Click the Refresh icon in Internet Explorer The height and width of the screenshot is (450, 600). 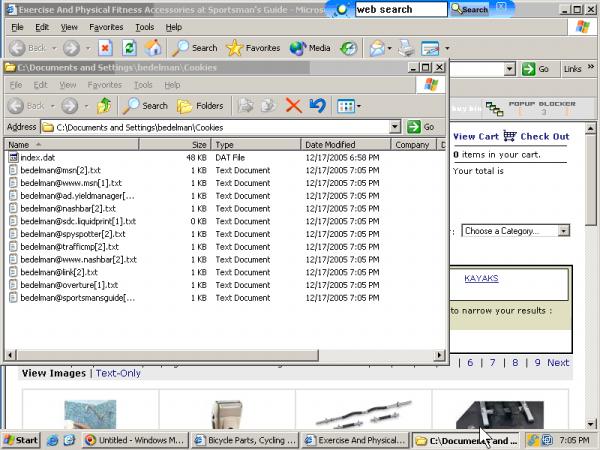pos(129,48)
